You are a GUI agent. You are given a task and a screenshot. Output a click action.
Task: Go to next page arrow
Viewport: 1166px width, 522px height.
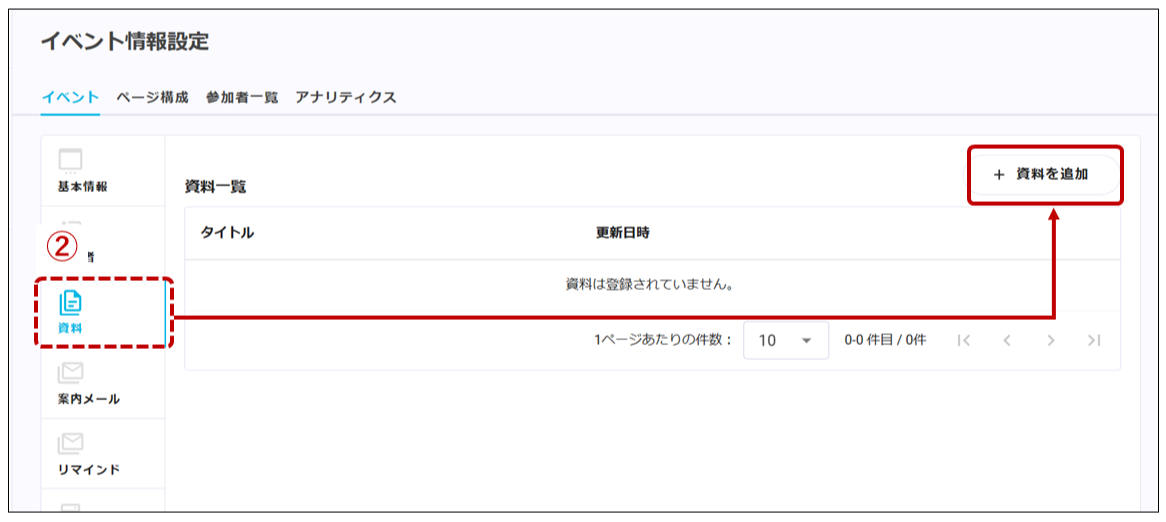[x=1051, y=341]
